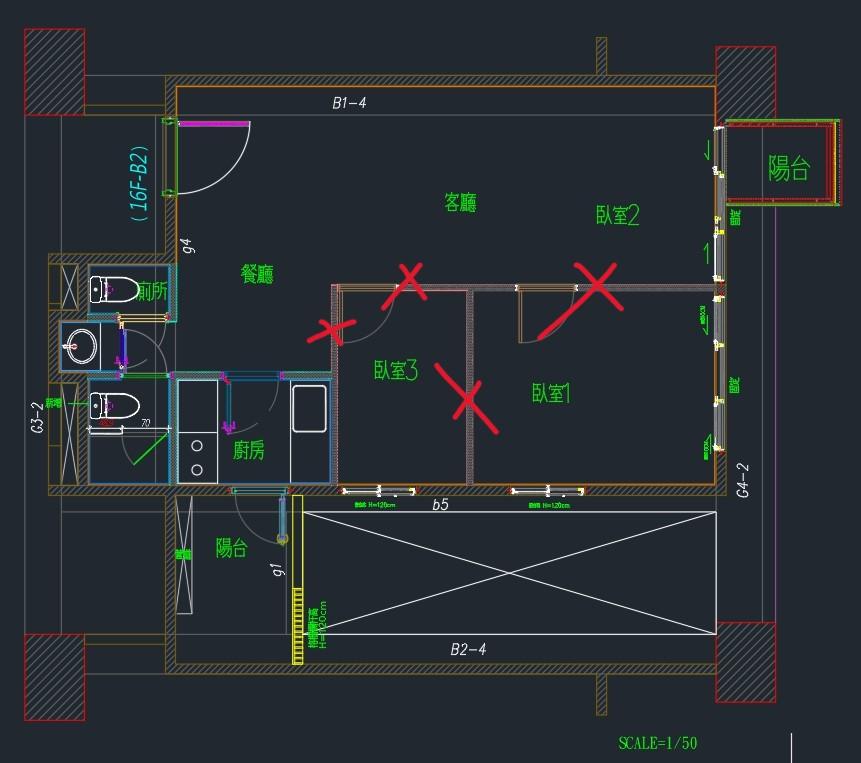Select the 客廳 room label
Screen dimensions: 861x763
coord(460,203)
